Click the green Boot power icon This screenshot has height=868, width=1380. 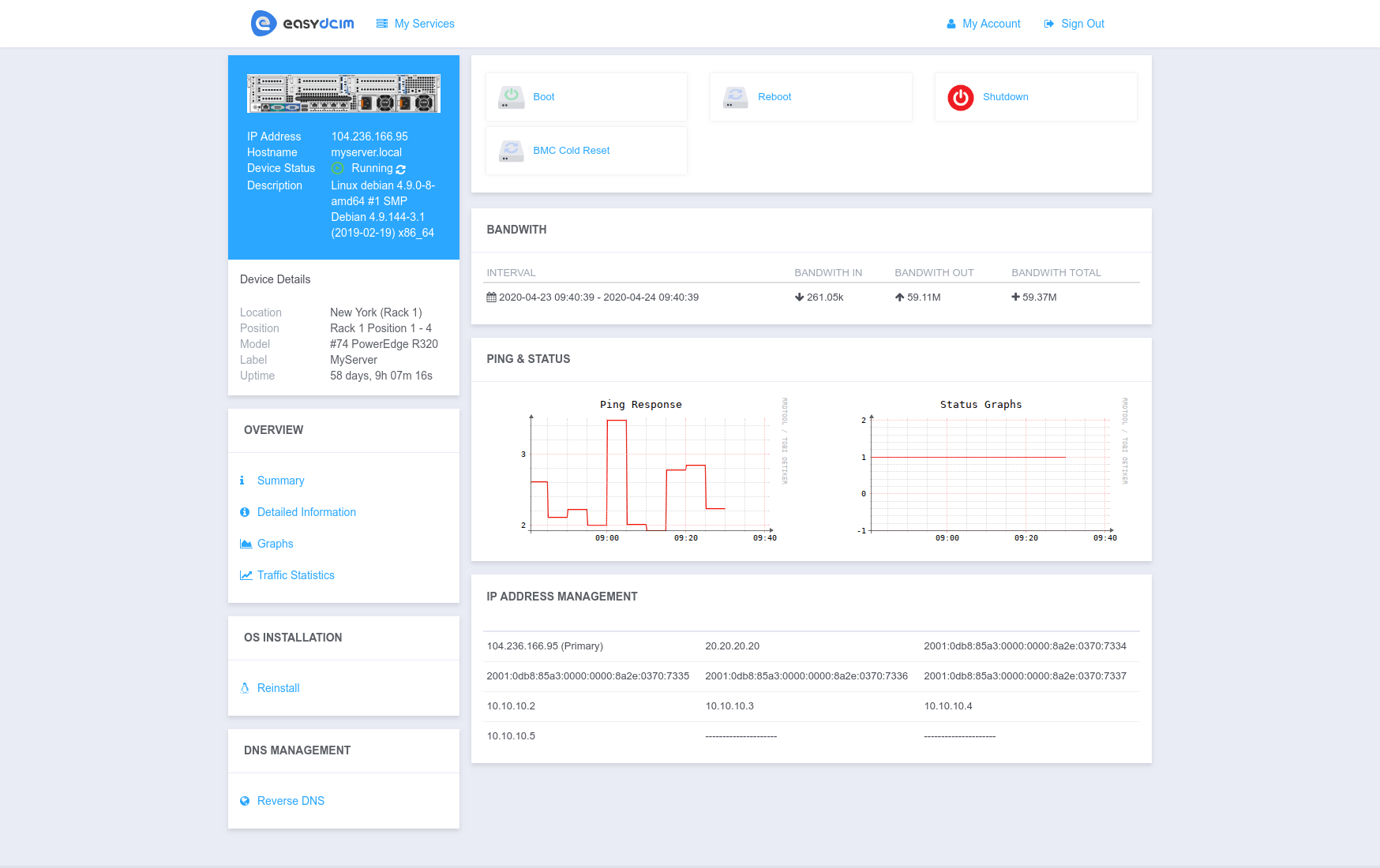click(x=511, y=97)
